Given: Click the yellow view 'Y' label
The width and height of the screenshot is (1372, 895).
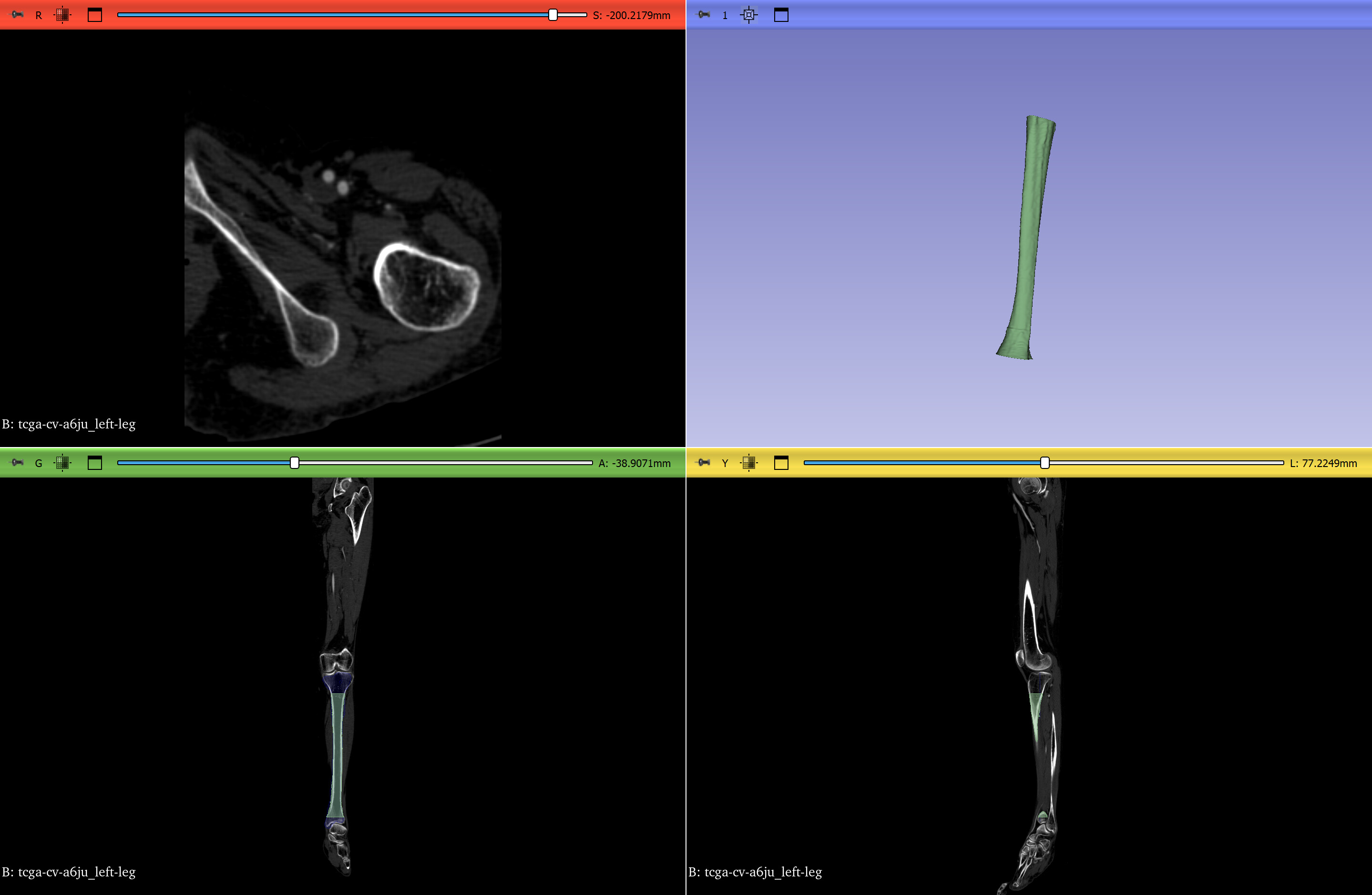Looking at the screenshot, I should [x=725, y=463].
